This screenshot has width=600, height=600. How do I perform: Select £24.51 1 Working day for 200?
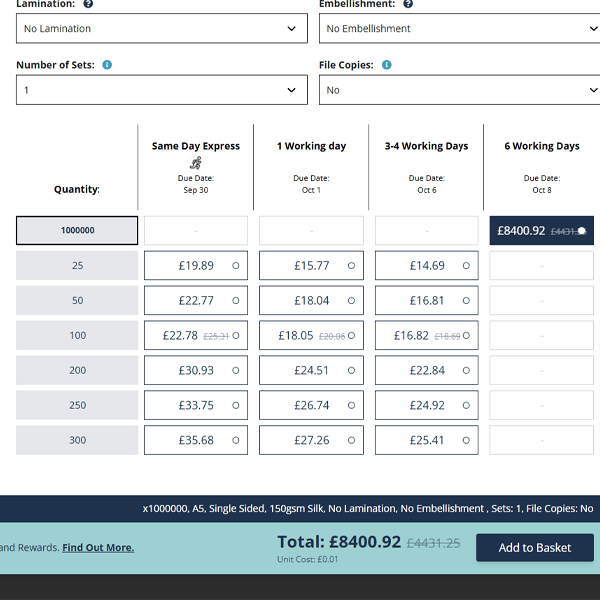[x=311, y=370]
